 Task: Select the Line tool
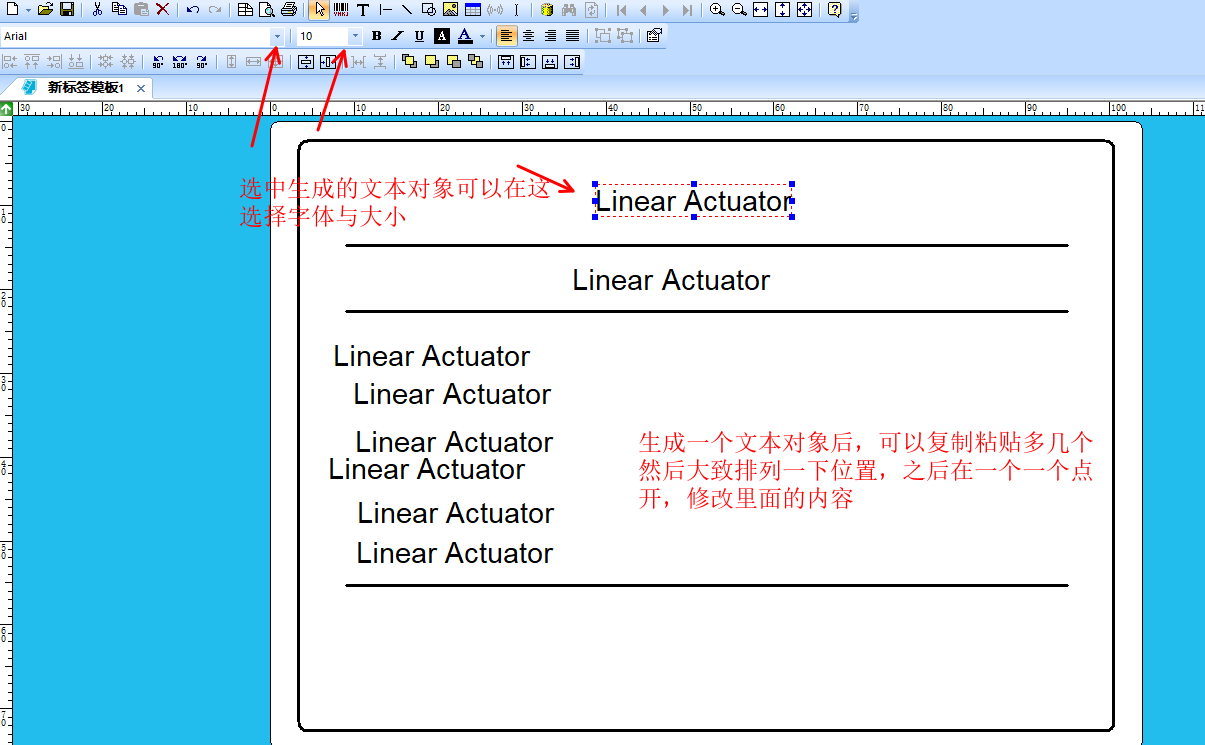pyautogui.click(x=407, y=10)
